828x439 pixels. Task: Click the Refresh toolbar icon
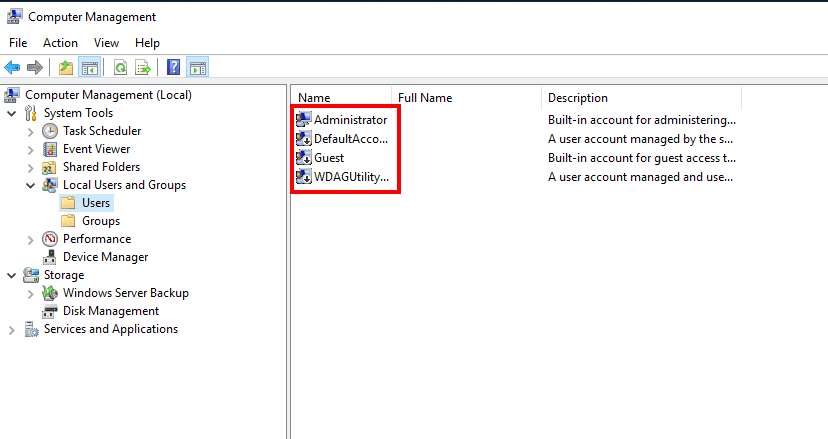click(120, 68)
